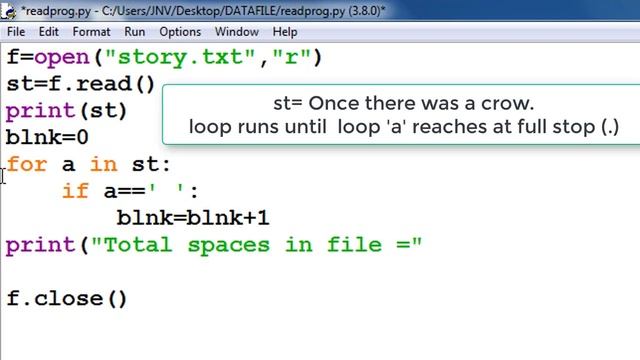Click the "Total spaces in file =" string
This screenshot has height=360, width=640.
[x=256, y=245]
